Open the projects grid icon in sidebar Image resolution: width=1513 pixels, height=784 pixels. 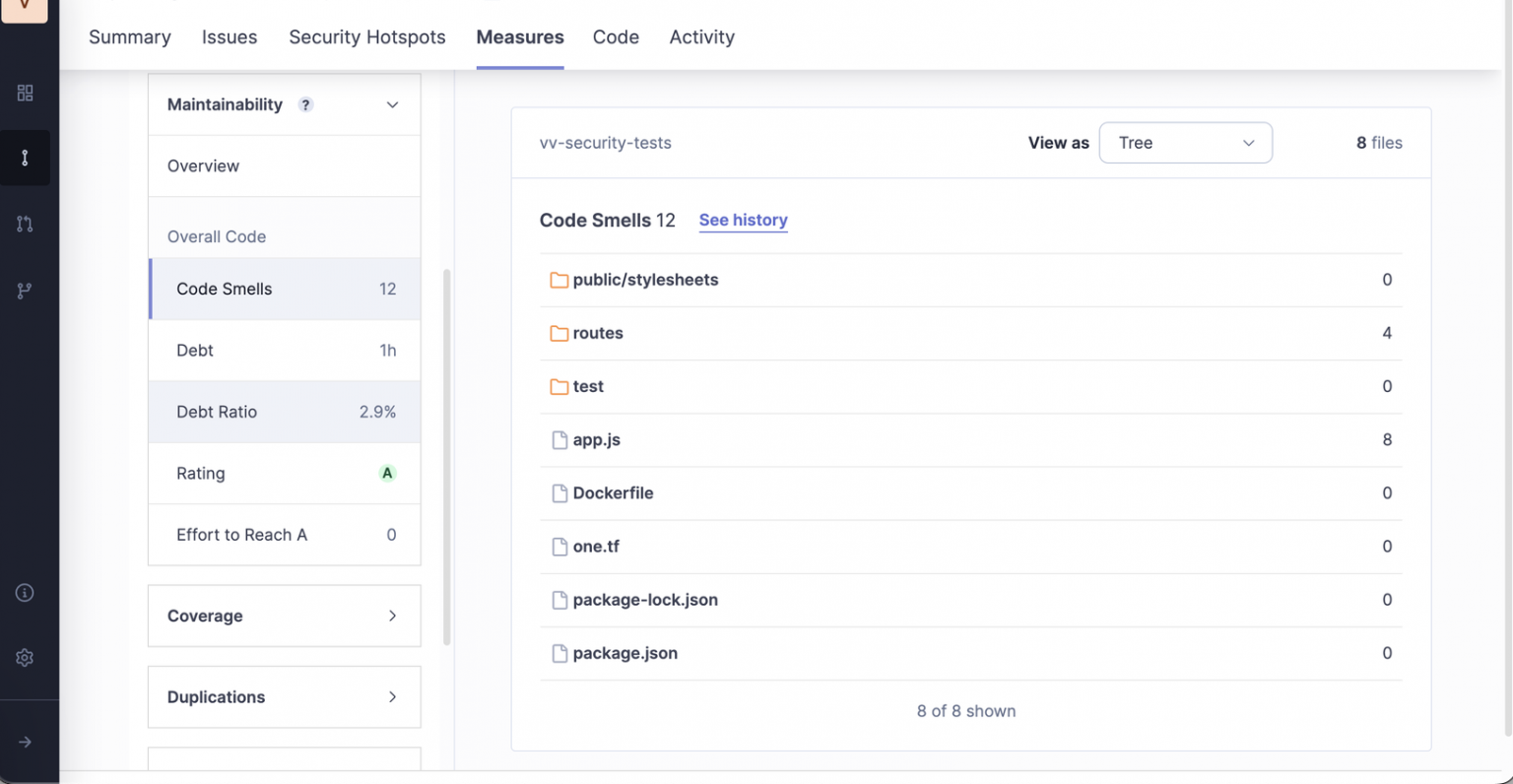(x=25, y=93)
